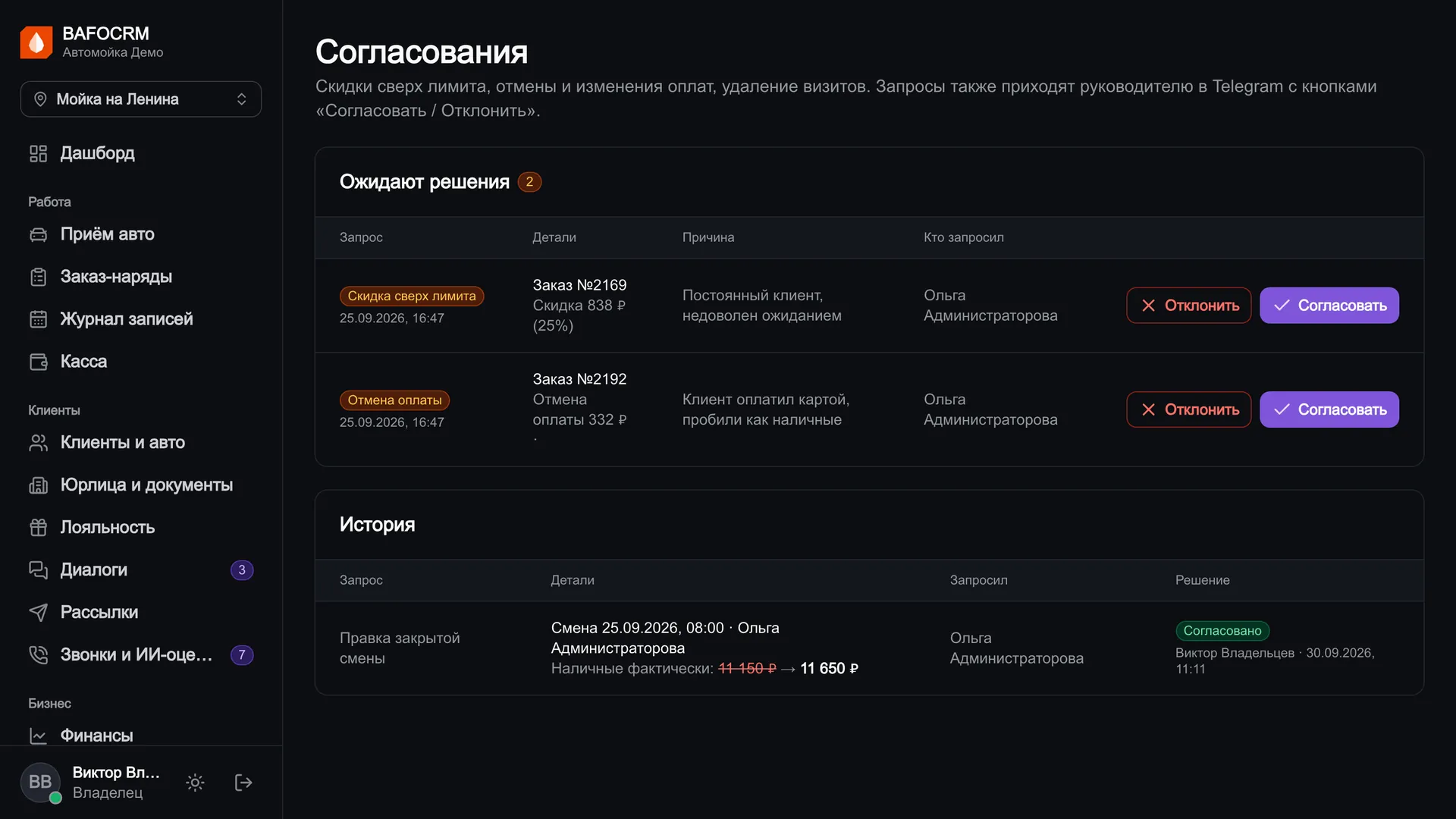The width and height of the screenshot is (1456, 819).
Task: Click the location pin icon in selector
Action: click(x=41, y=99)
